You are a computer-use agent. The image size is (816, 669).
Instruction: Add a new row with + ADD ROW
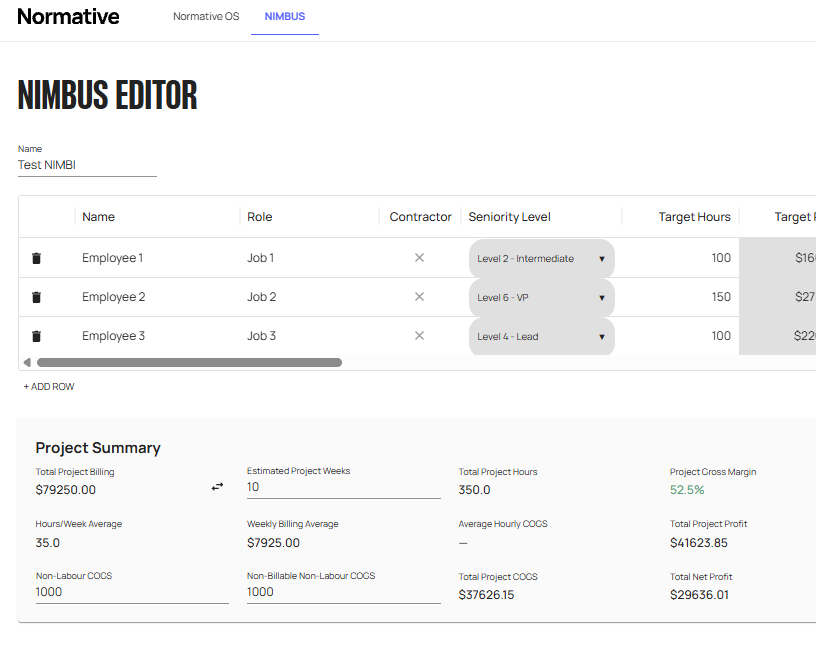point(49,387)
